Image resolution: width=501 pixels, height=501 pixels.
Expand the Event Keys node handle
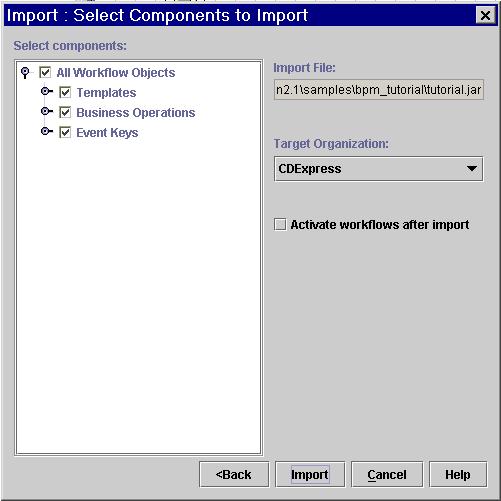point(46,131)
